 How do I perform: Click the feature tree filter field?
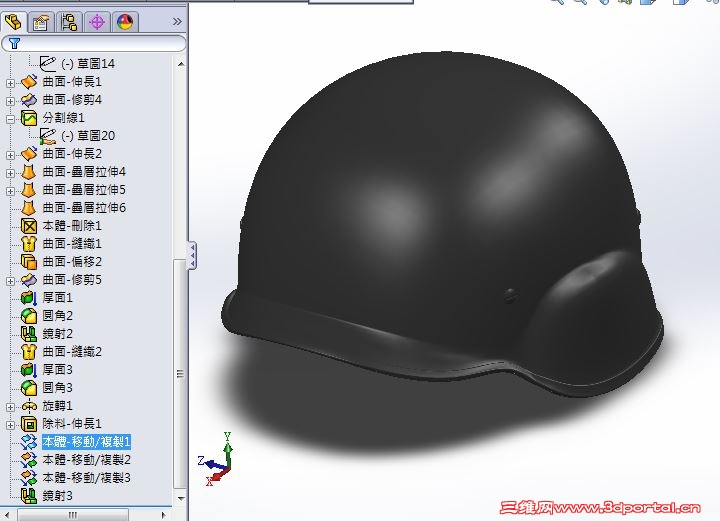pyautogui.click(x=94, y=44)
